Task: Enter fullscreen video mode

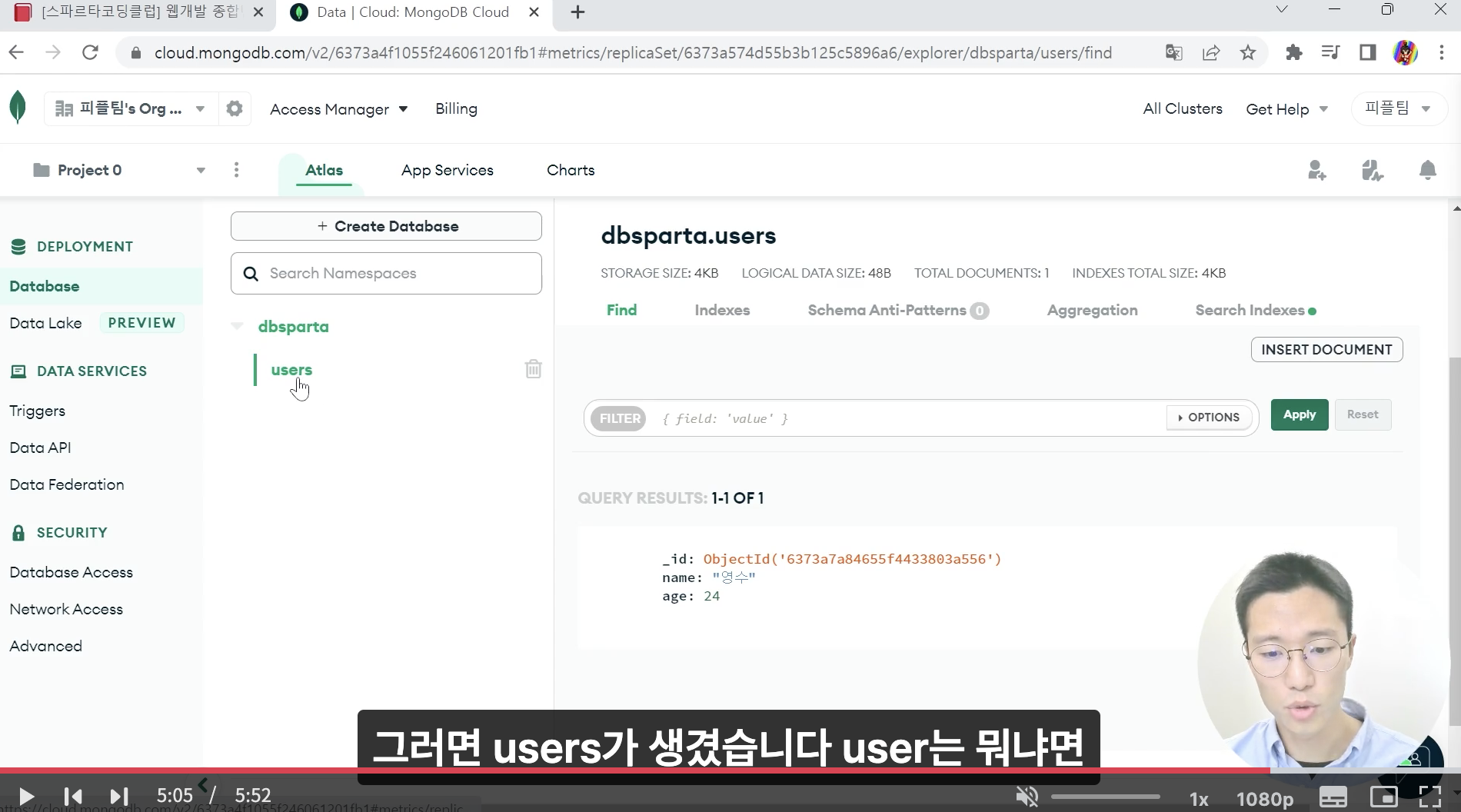Action: [x=1430, y=797]
